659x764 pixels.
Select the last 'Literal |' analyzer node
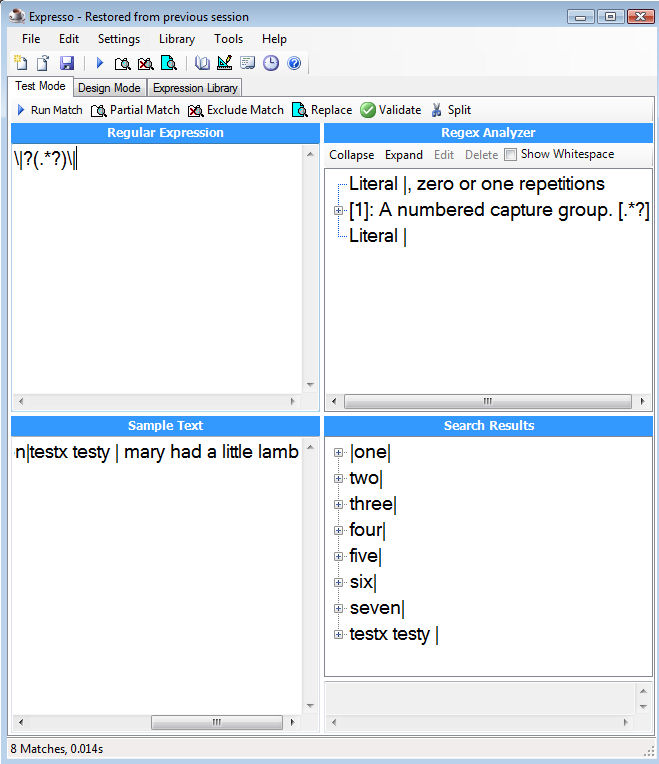tap(378, 236)
